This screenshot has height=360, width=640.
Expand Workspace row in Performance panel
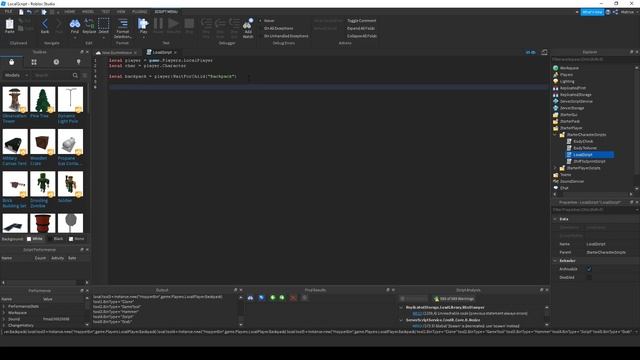coord(4,313)
